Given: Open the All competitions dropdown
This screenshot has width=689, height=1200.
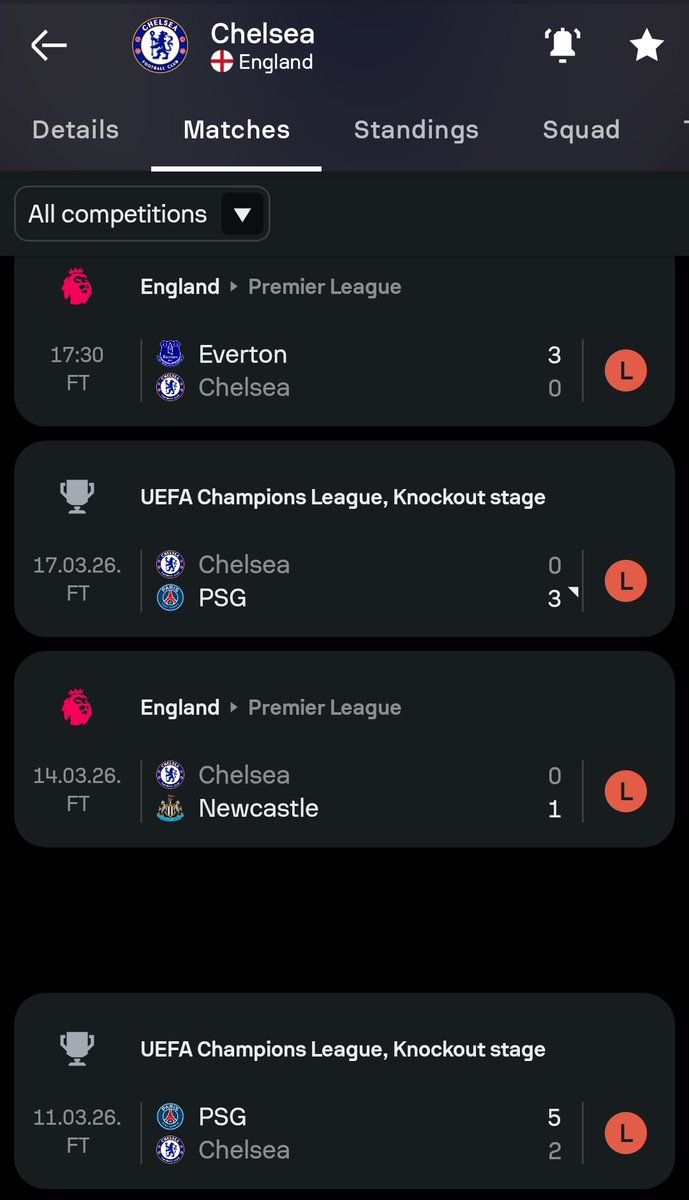Looking at the screenshot, I should tap(142, 214).
